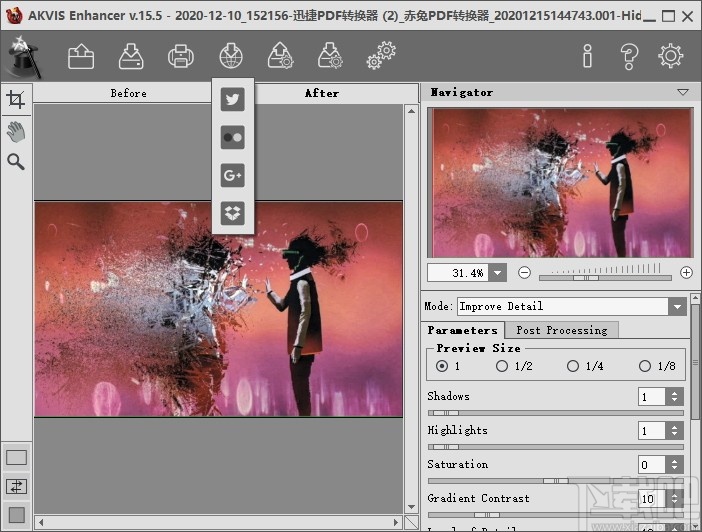This screenshot has width=702, height=532.
Task: Click the bottom square view-mode icon
Action: [x=17, y=515]
